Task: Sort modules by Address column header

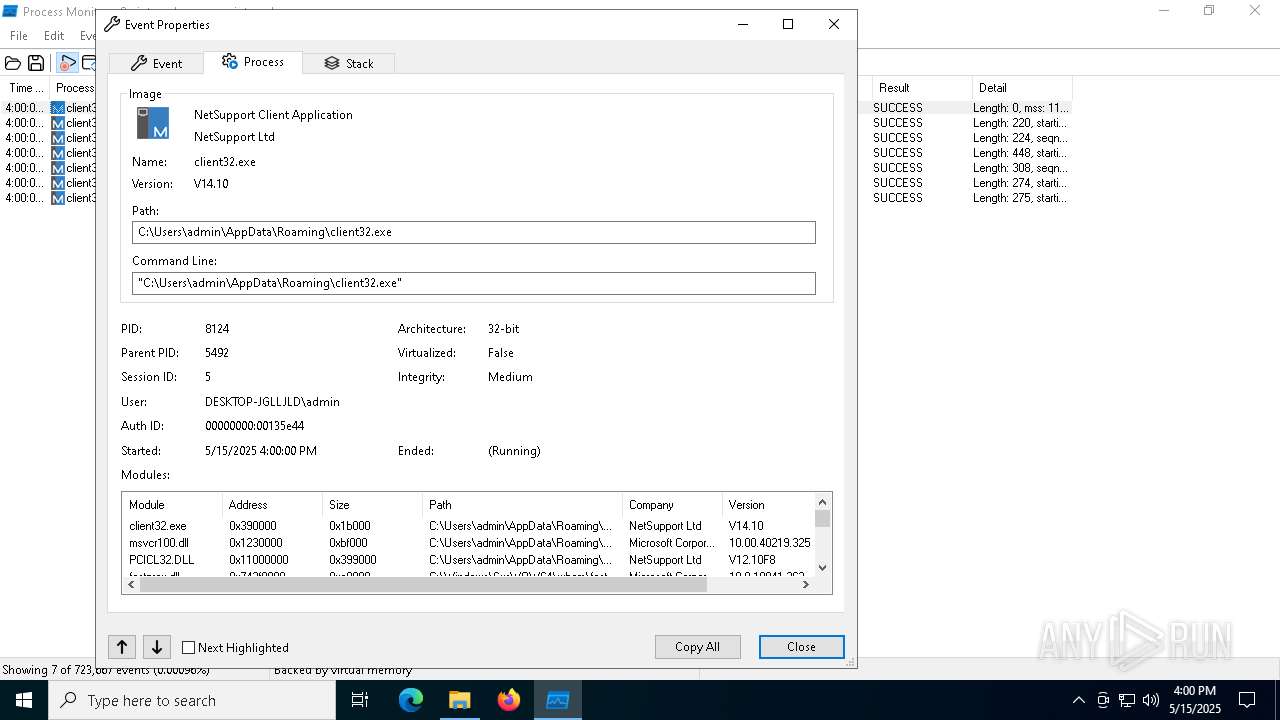Action: [x=272, y=505]
